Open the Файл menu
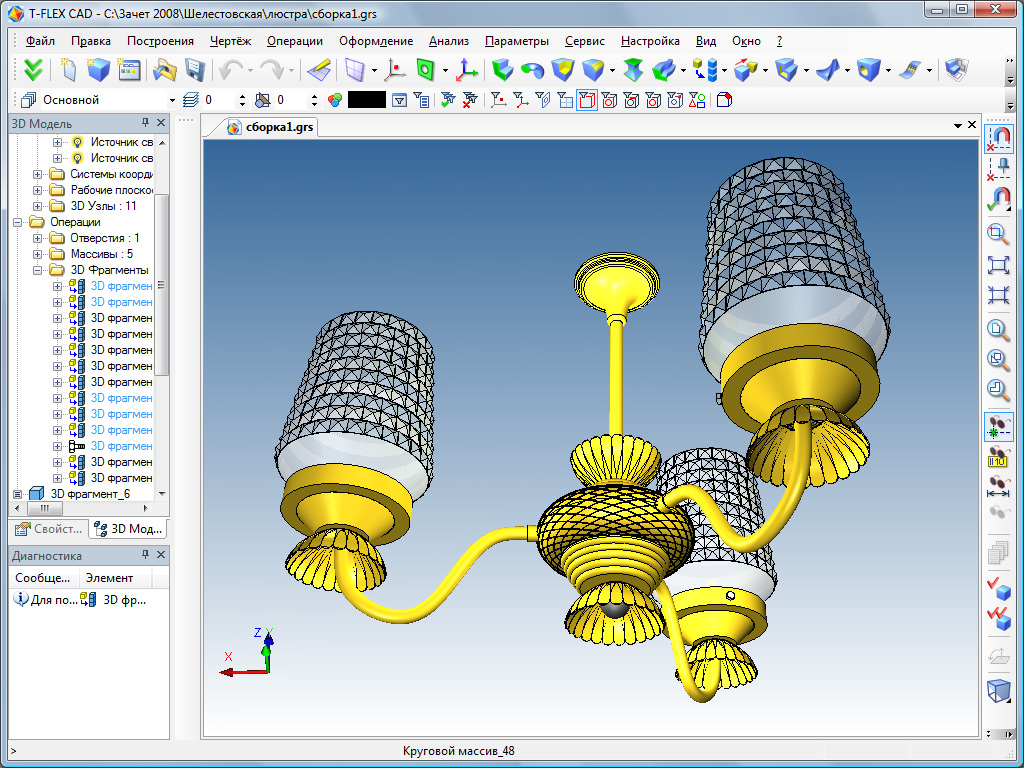 [x=40, y=41]
